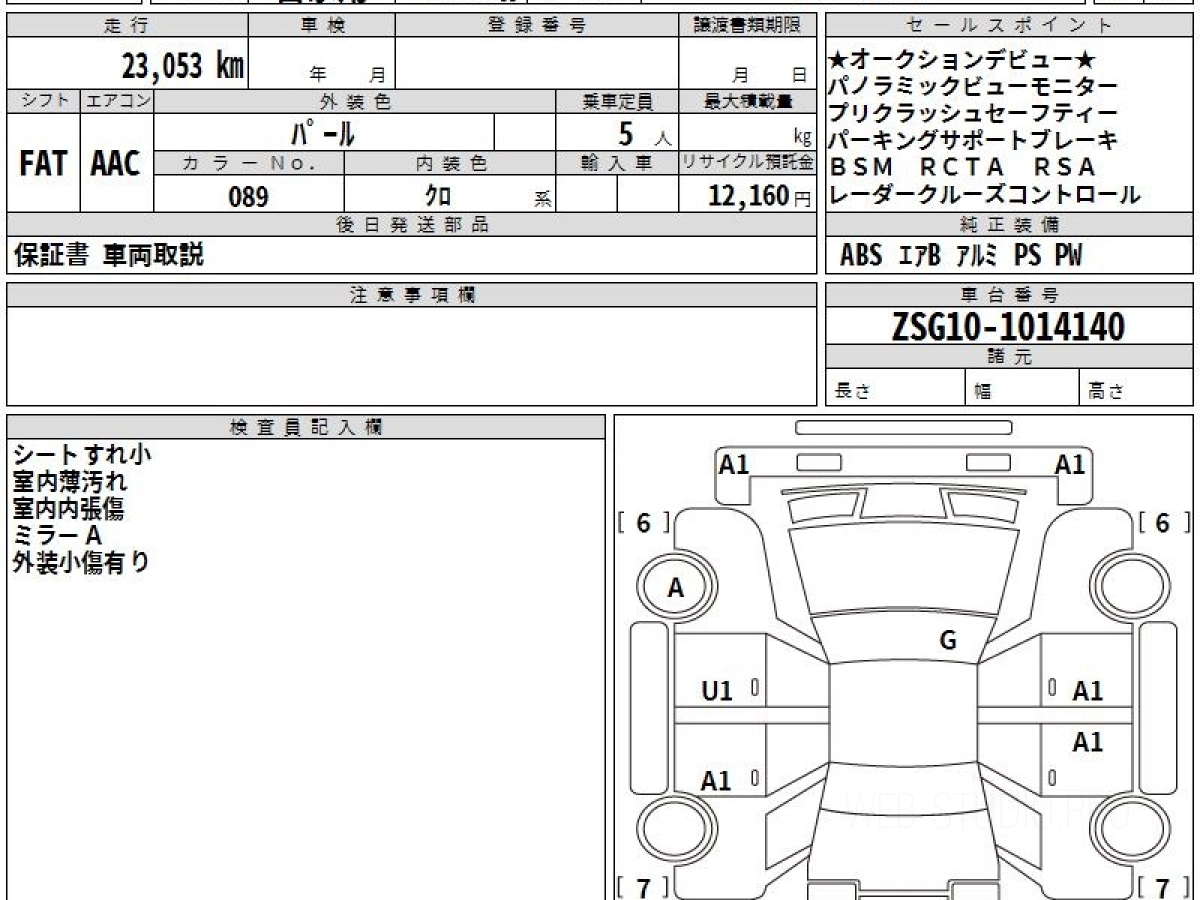Click the FAT shift type cell
The height and width of the screenshot is (900, 1200).
43,163
